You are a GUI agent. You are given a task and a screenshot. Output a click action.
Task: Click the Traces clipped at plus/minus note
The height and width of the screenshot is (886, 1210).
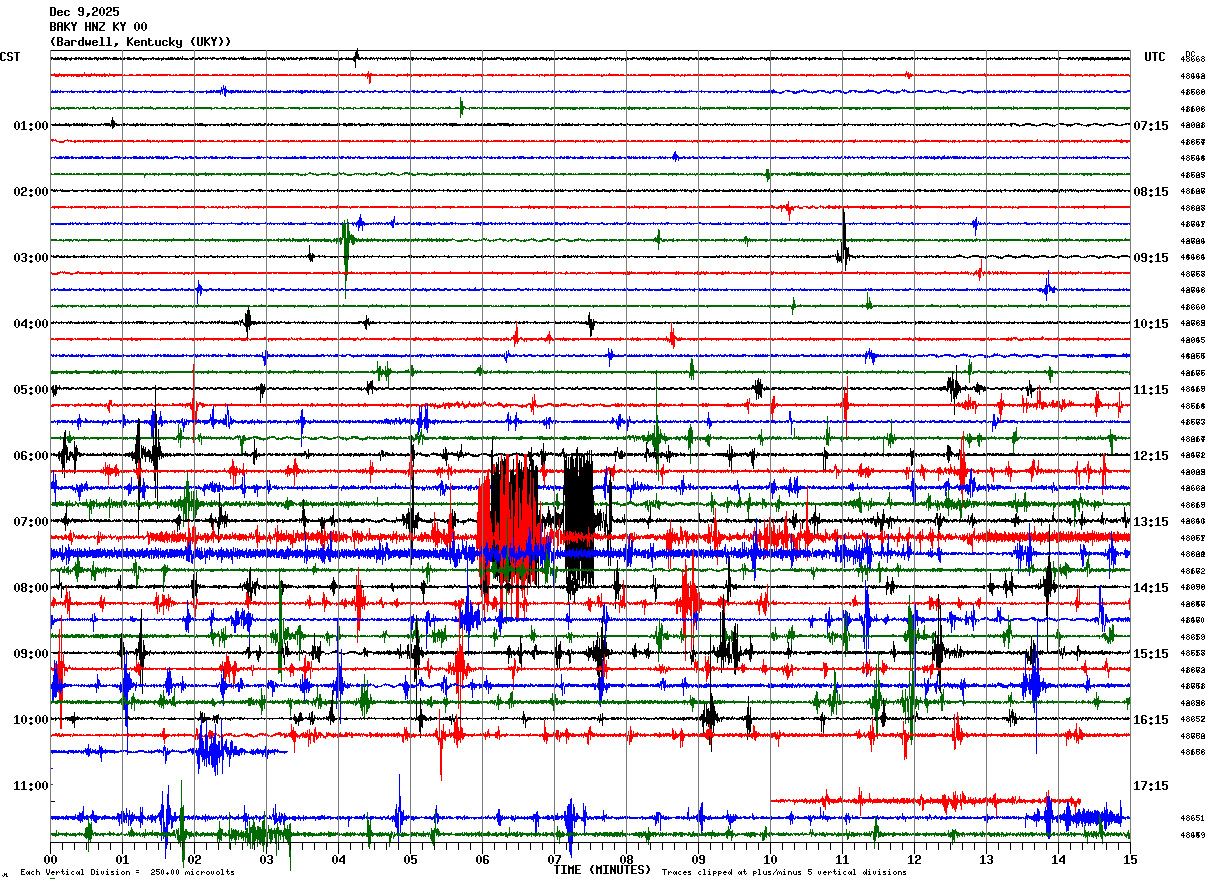pos(784,873)
